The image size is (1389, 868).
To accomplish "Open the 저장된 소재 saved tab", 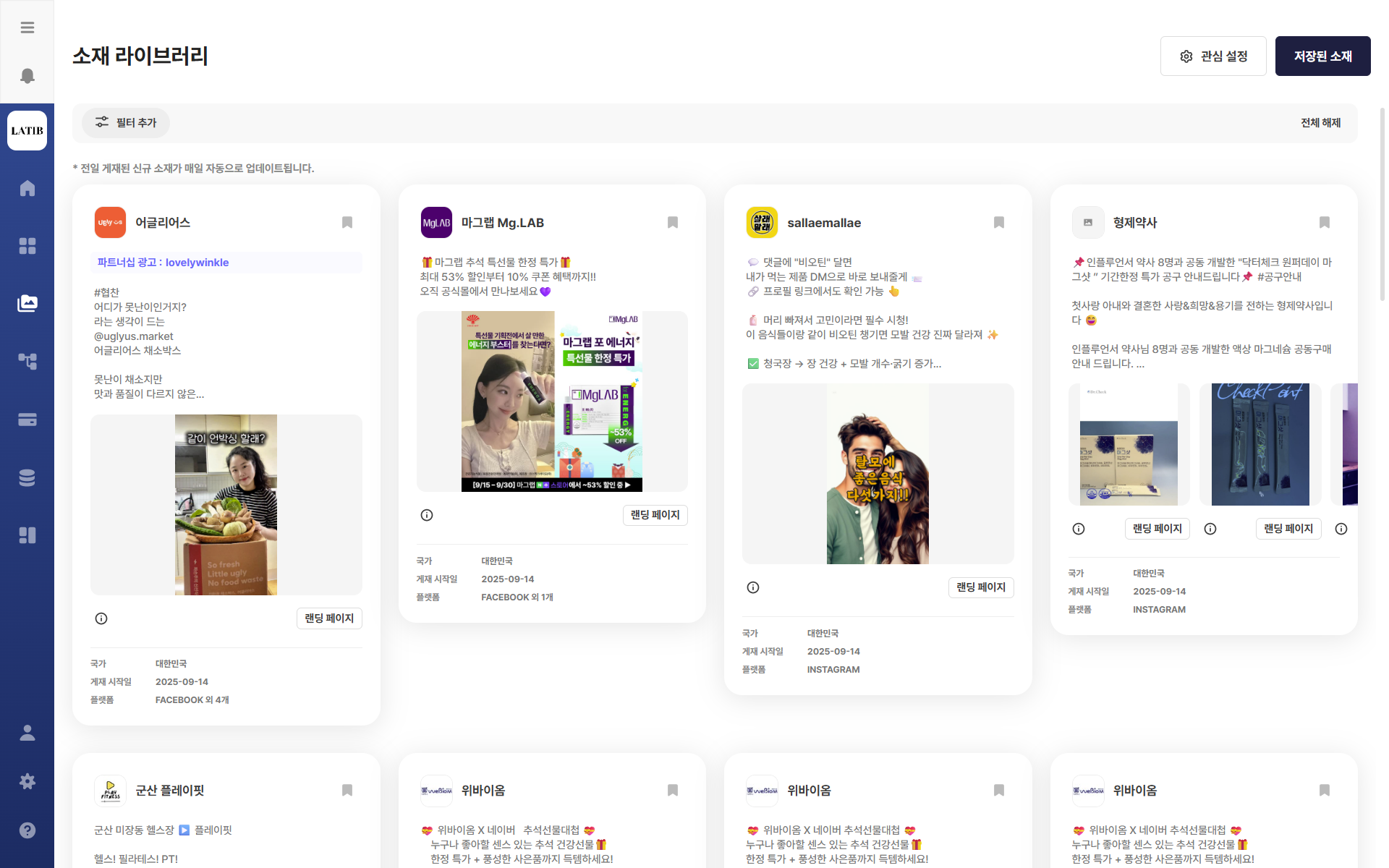I will click(1322, 56).
